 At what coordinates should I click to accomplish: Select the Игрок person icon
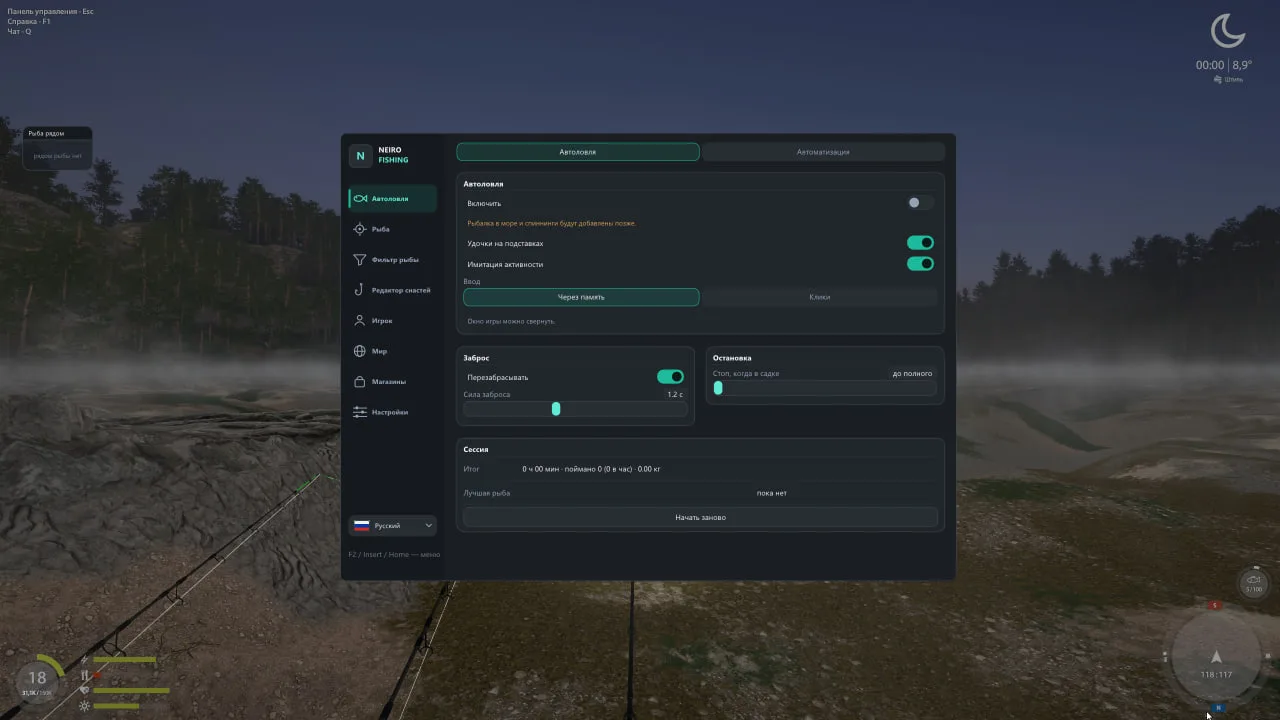click(360, 320)
